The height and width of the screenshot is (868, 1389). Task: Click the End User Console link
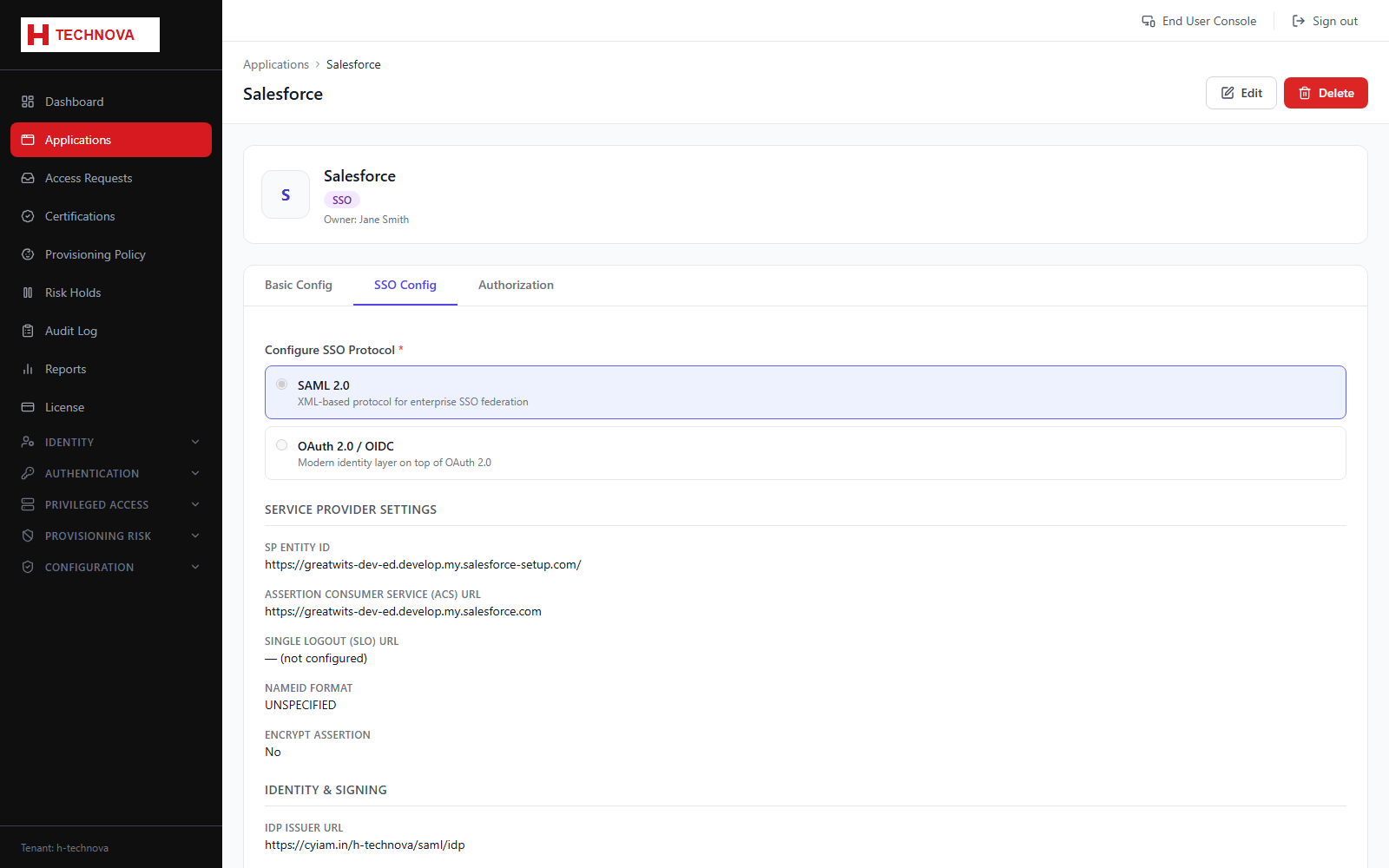coord(1199,21)
